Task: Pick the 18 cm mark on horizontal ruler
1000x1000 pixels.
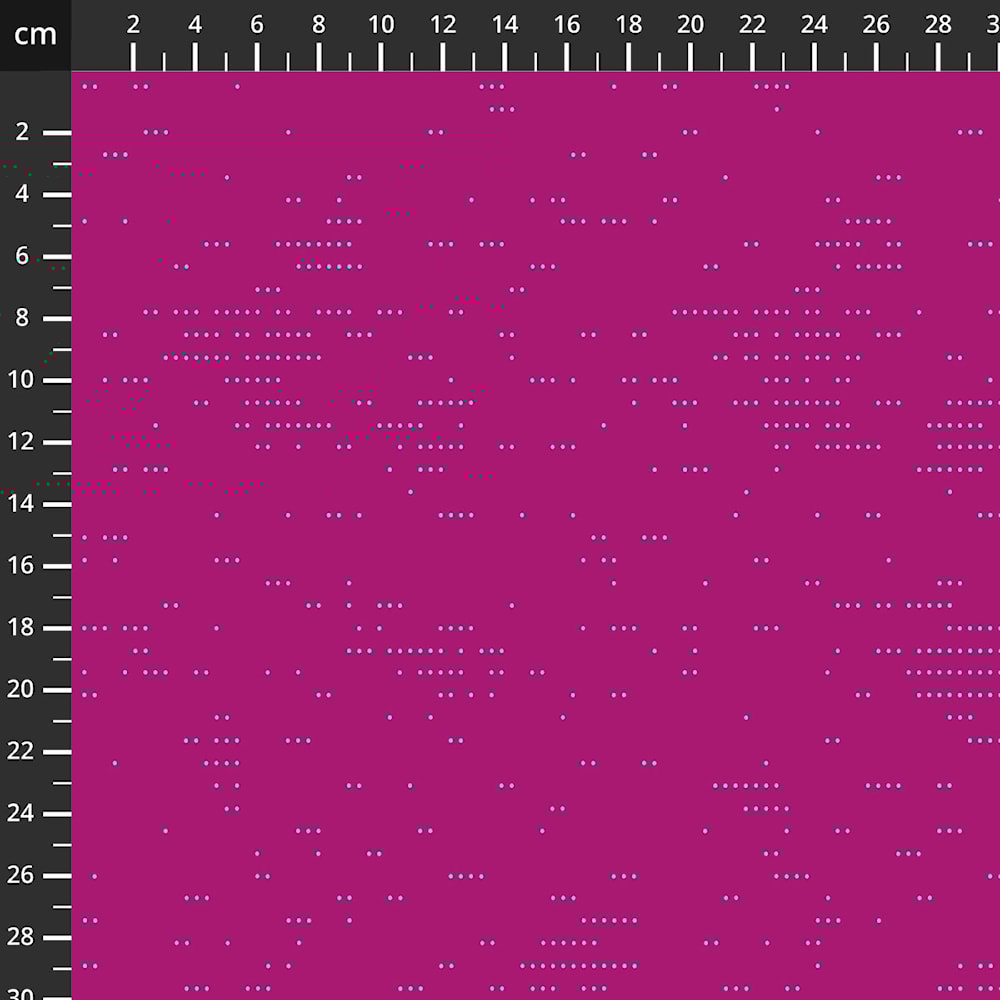Action: 629,26
